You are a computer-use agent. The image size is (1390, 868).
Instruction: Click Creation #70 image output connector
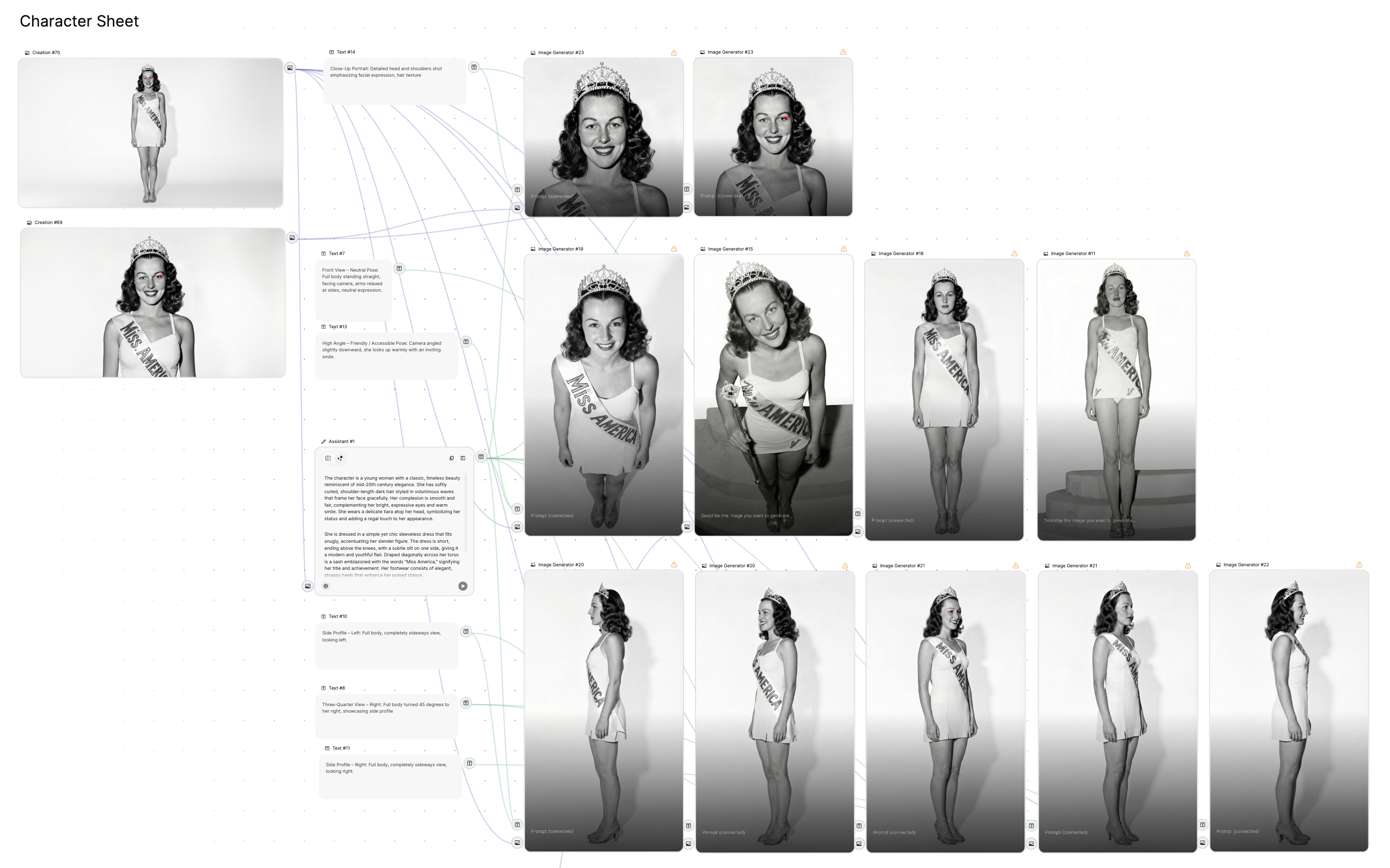click(x=290, y=68)
